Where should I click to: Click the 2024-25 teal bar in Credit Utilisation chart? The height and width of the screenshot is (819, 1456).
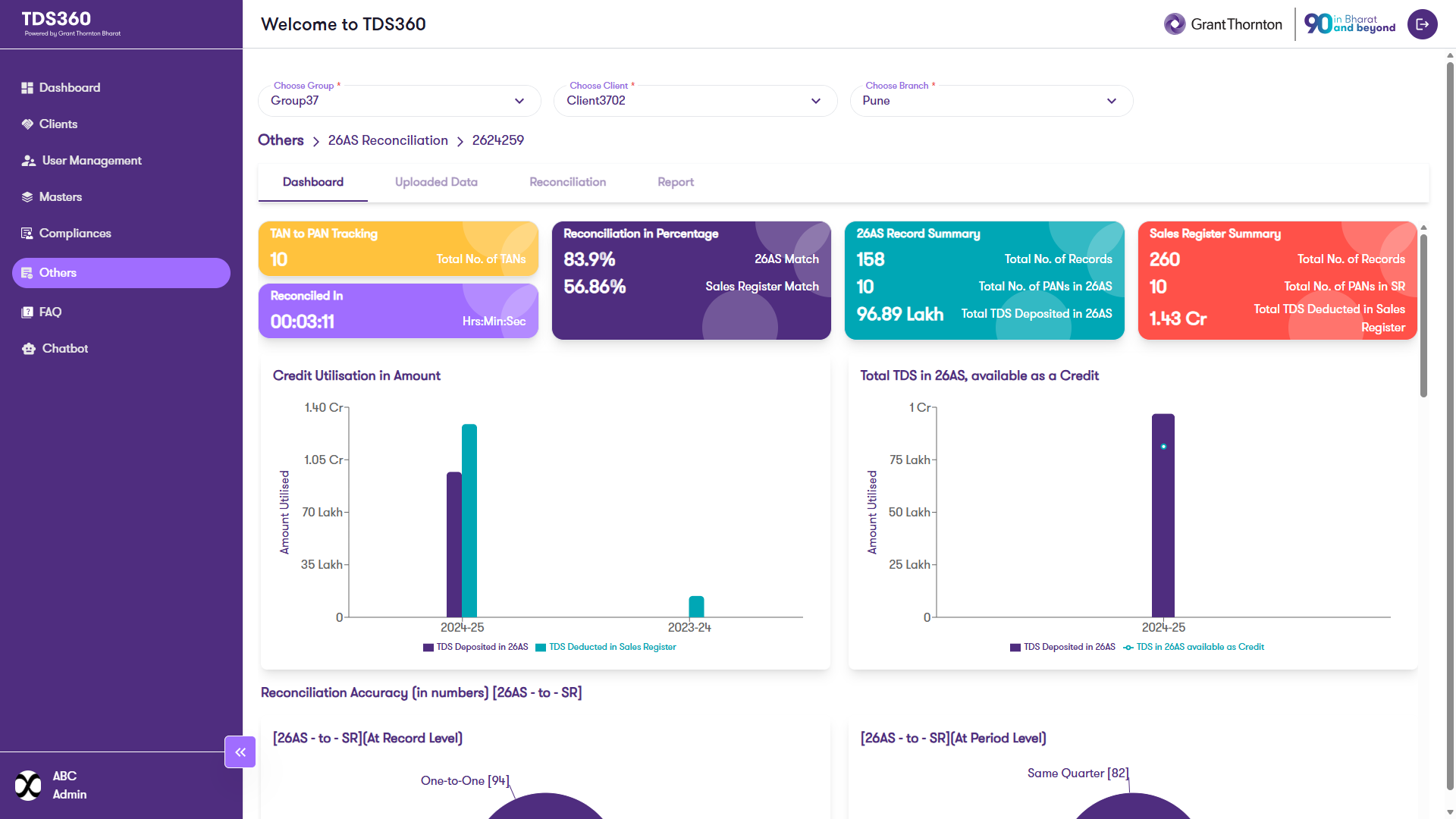[x=469, y=521]
